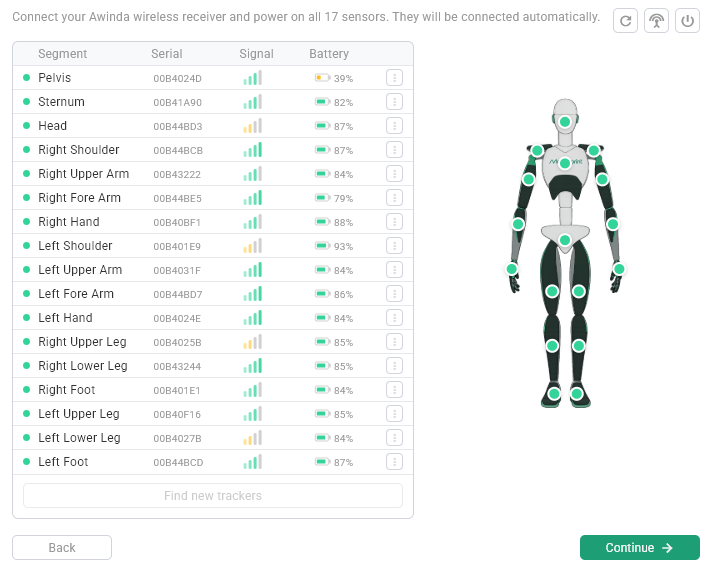Image resolution: width=711 pixels, height=572 pixels.
Task: Click serial number 00B44BD3
Action: coord(178,127)
